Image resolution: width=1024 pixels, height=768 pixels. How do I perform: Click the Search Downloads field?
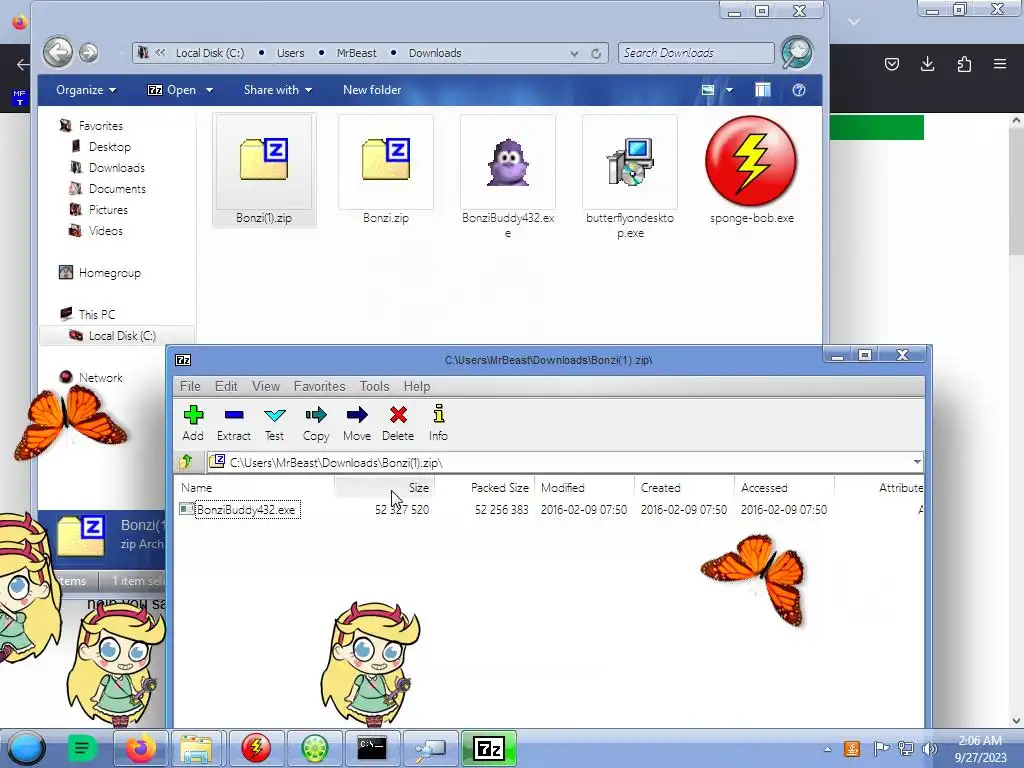696,53
